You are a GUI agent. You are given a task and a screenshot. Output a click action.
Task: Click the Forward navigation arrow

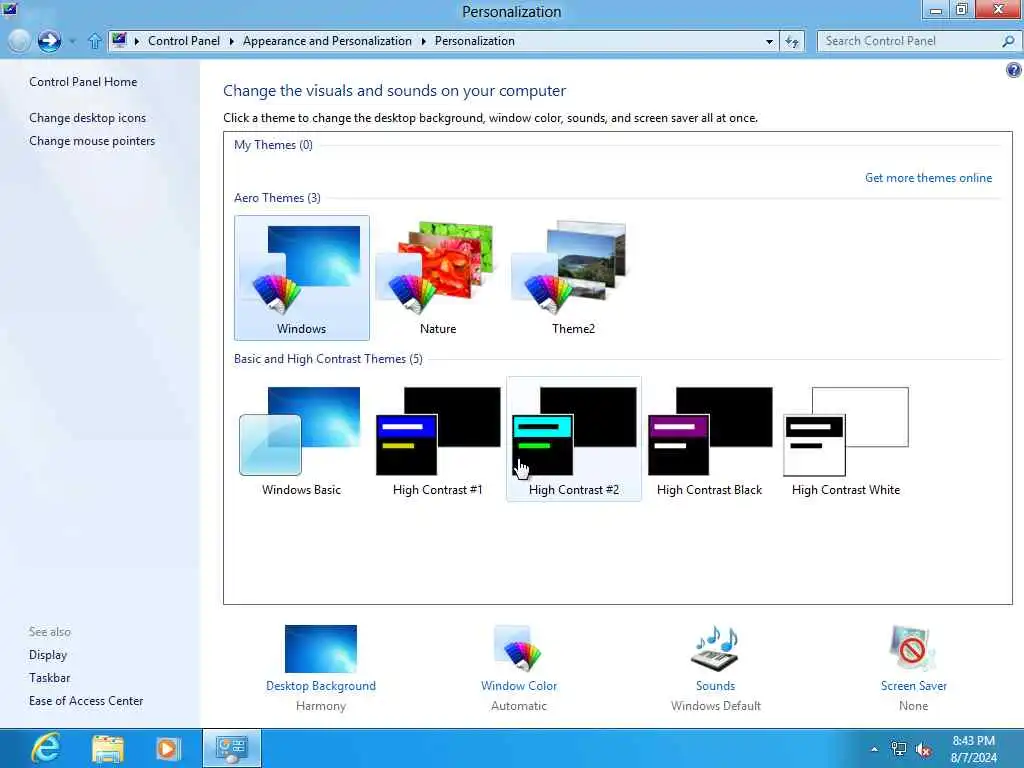tap(49, 41)
